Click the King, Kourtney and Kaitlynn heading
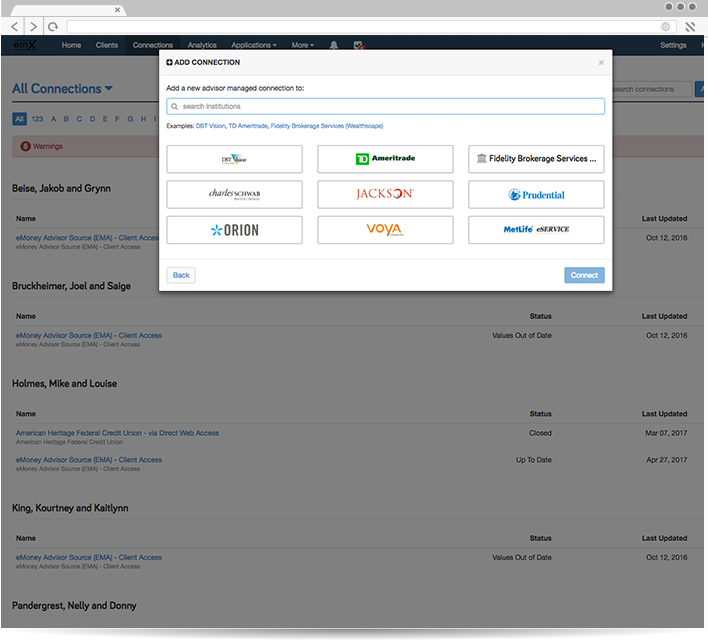This screenshot has height=640, width=708. pos(70,508)
